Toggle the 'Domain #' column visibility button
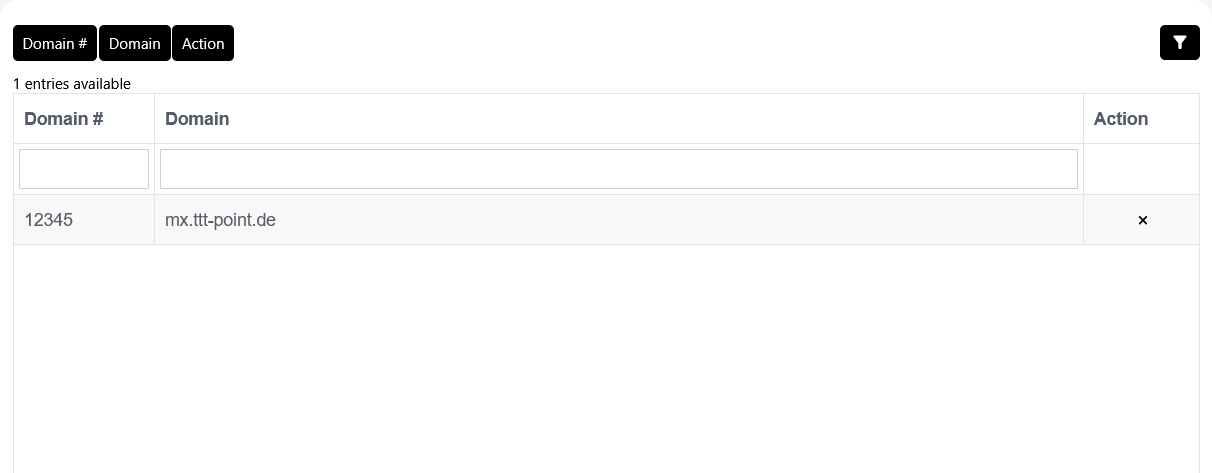 coord(55,43)
